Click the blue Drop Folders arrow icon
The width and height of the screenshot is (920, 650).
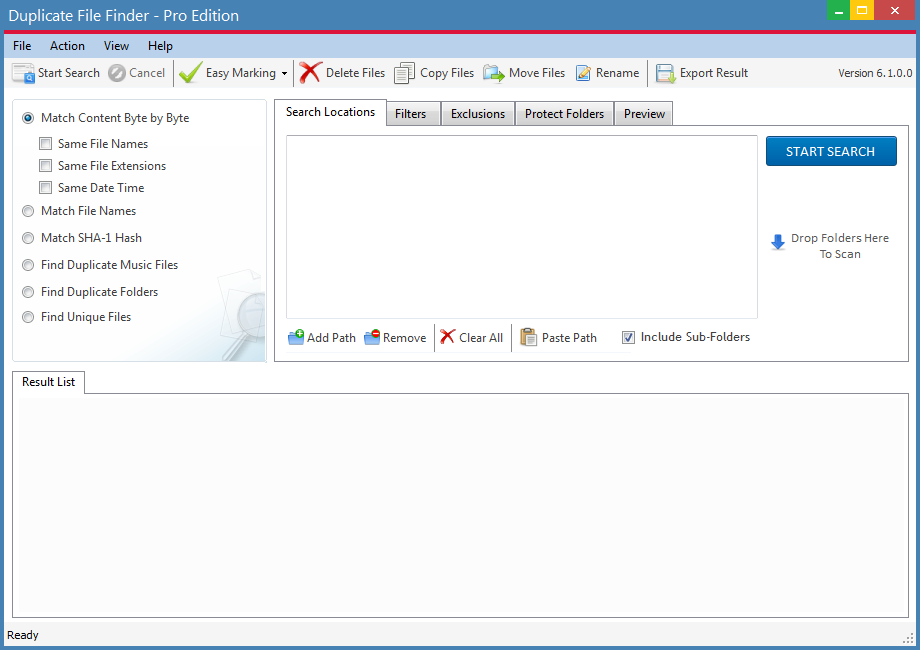[778, 242]
